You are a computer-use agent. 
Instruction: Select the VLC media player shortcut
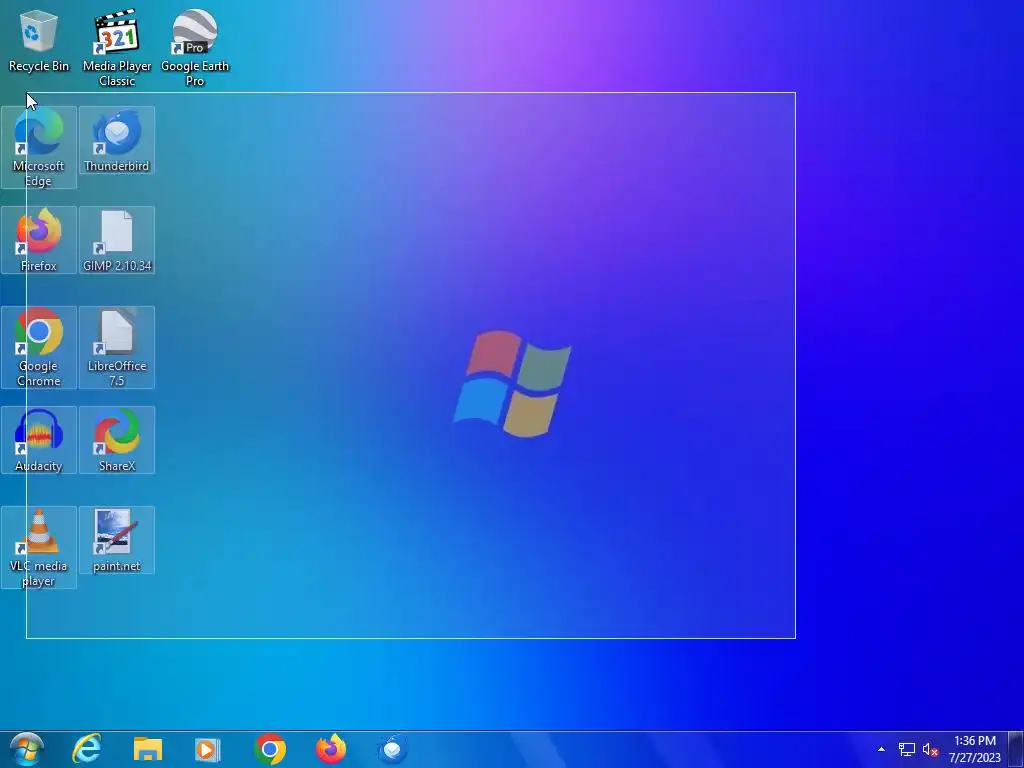[x=39, y=547]
